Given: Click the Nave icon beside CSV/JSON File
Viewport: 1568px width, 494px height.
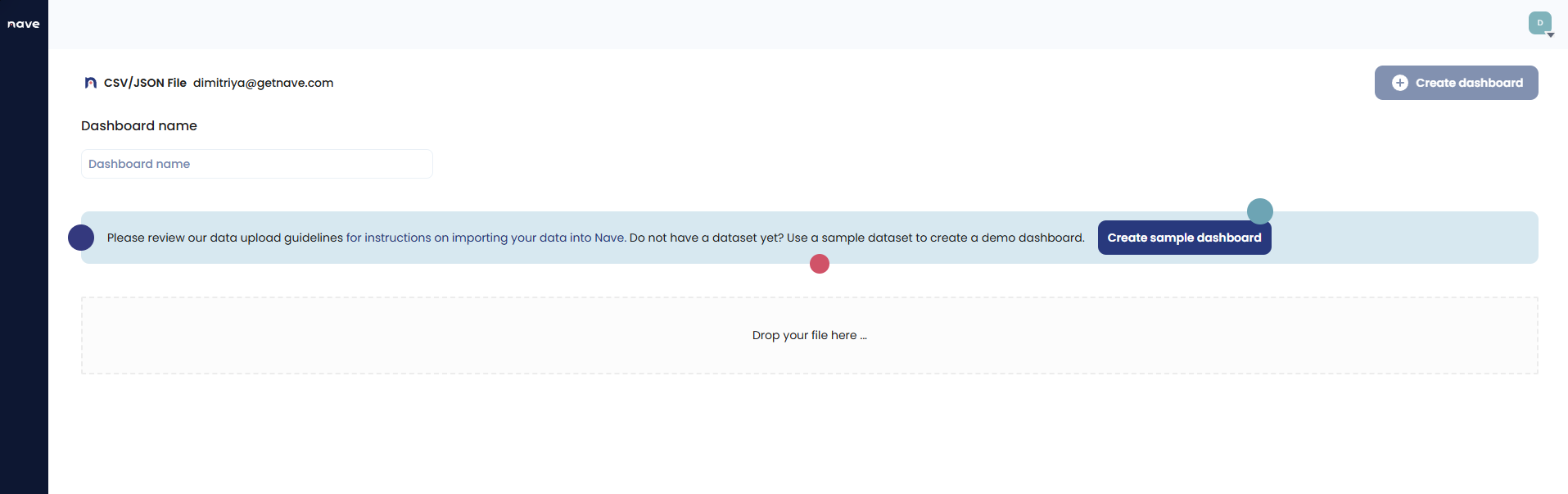Looking at the screenshot, I should [91, 83].
